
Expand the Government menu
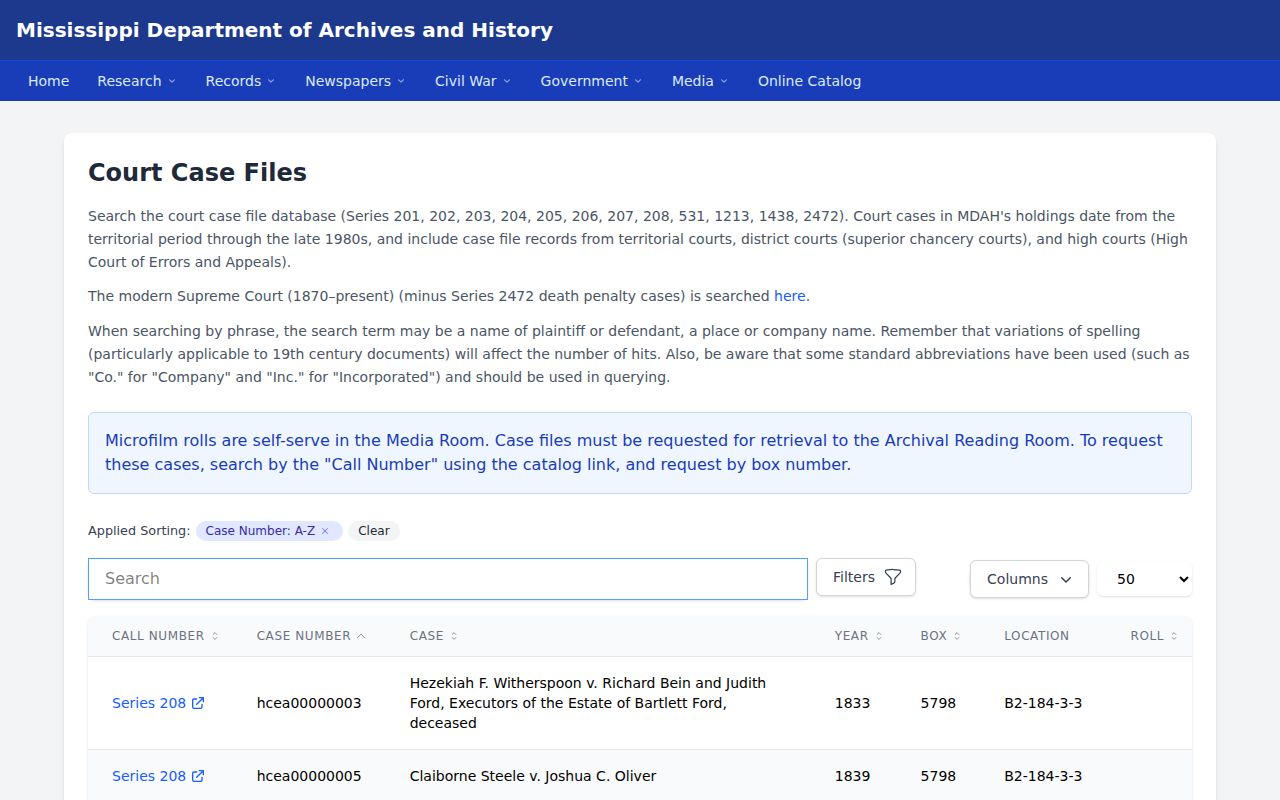coord(591,81)
